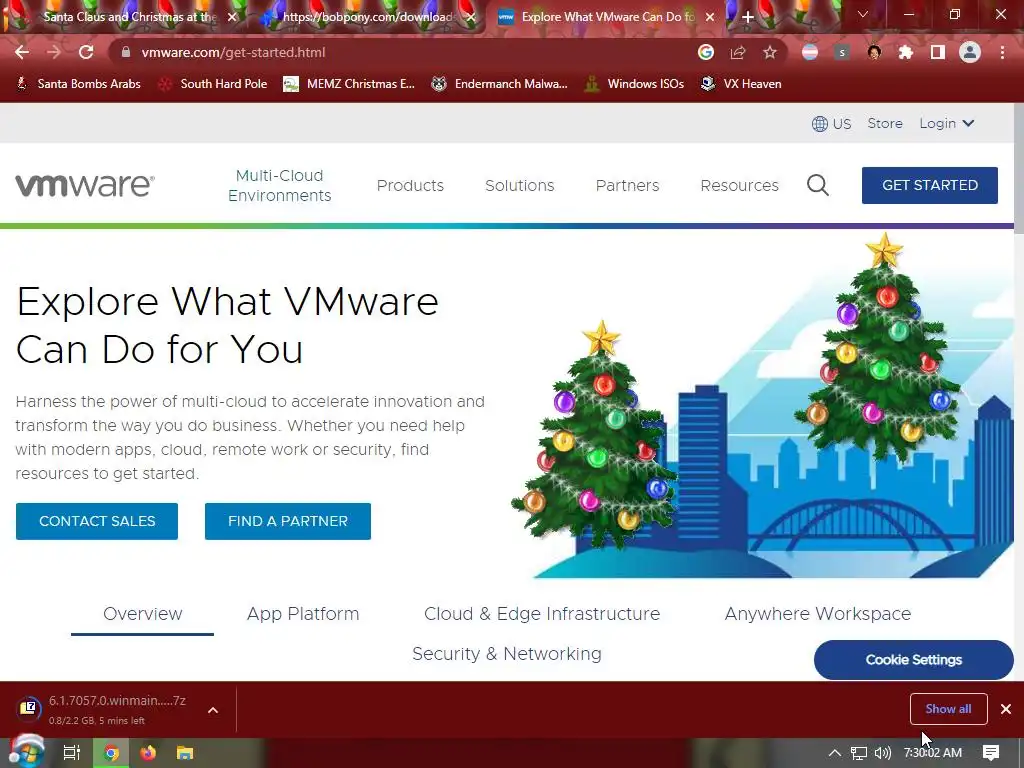Open the Partners menu

point(628,185)
